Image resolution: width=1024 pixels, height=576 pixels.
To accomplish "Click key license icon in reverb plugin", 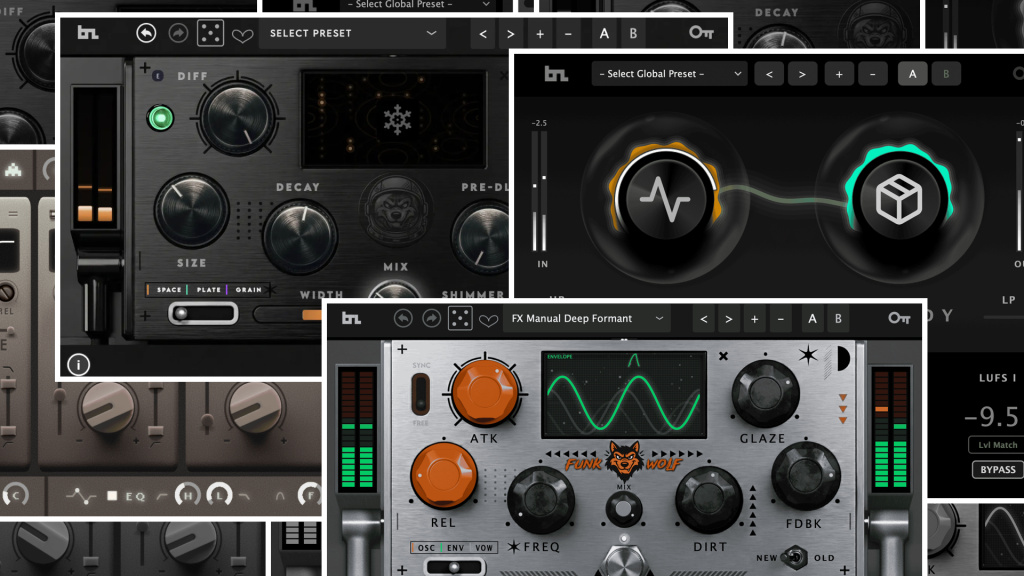I will coord(701,33).
